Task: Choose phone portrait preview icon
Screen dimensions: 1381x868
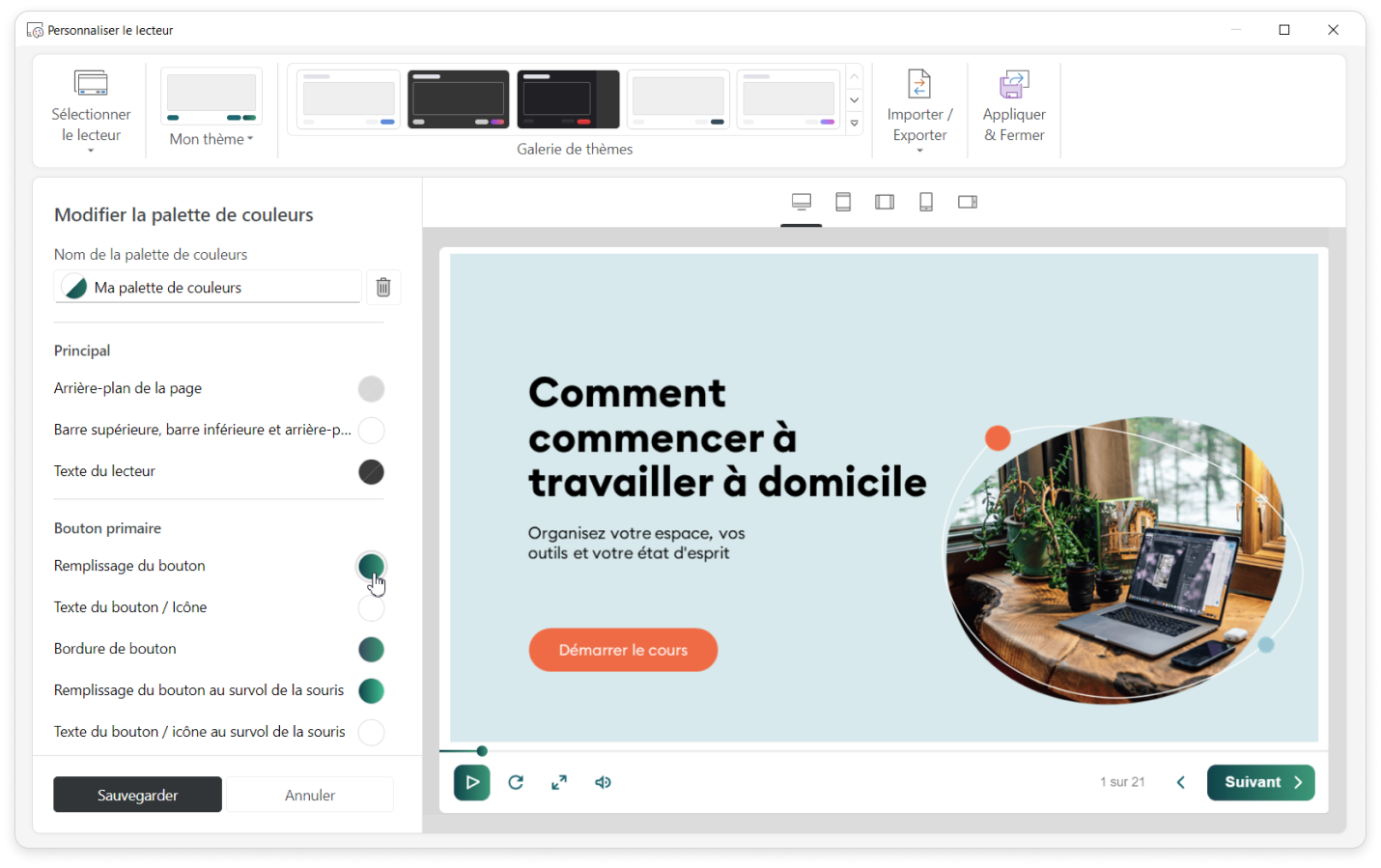Action: coord(926,202)
